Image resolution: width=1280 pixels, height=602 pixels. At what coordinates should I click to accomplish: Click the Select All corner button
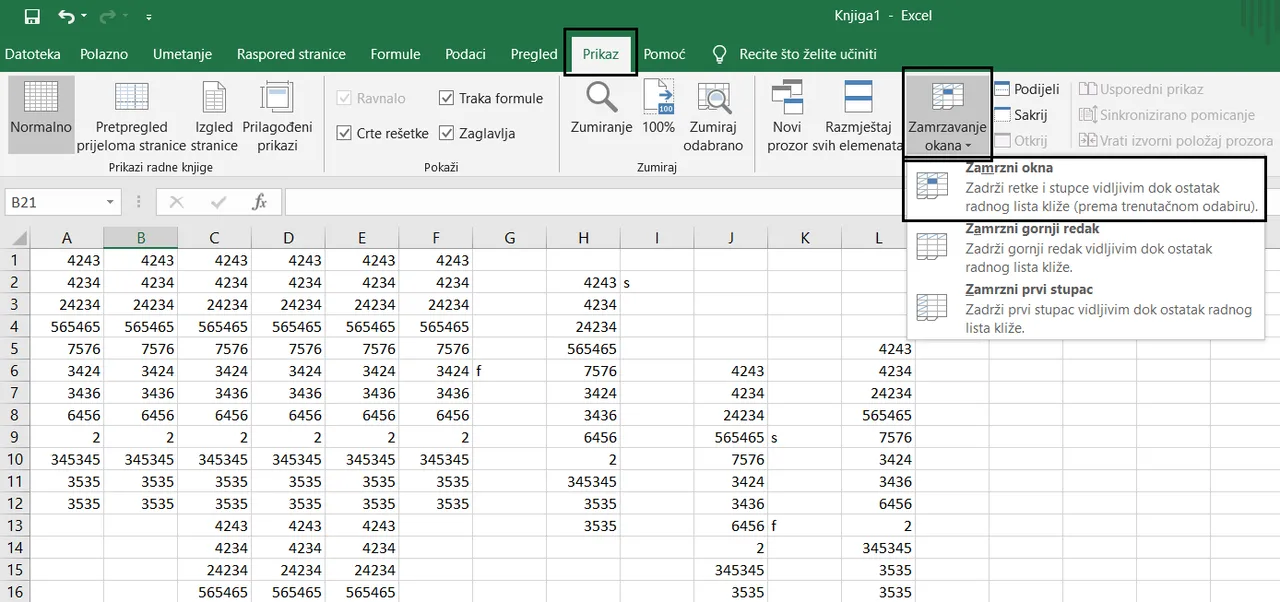pos(15,238)
